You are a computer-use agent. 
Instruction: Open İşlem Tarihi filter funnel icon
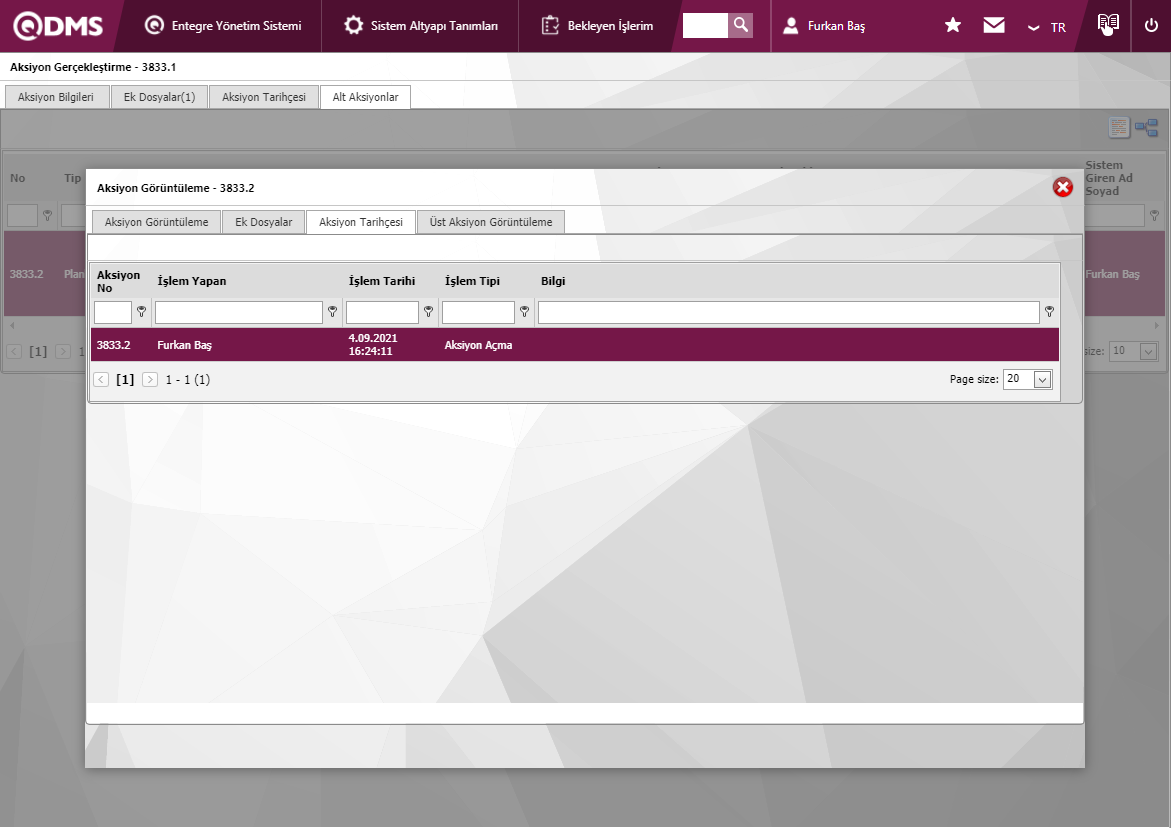pyautogui.click(x=428, y=311)
